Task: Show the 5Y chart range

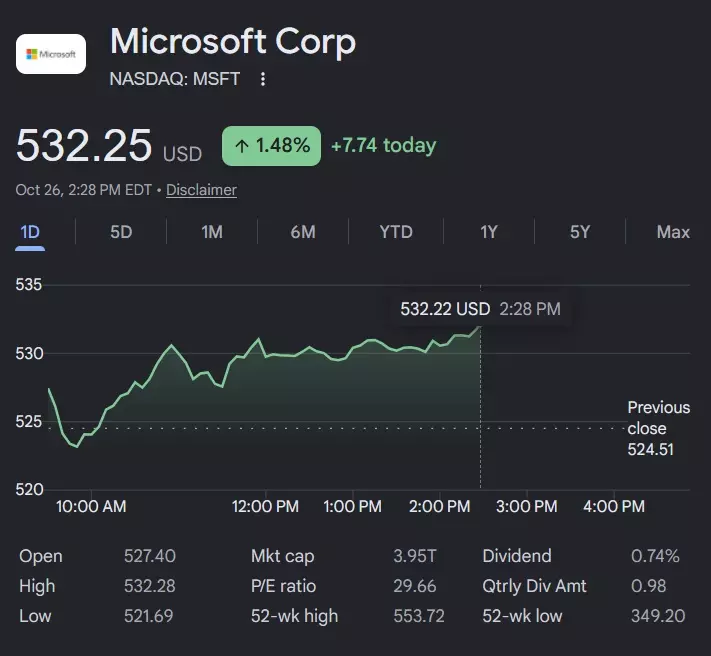Action: [x=580, y=232]
